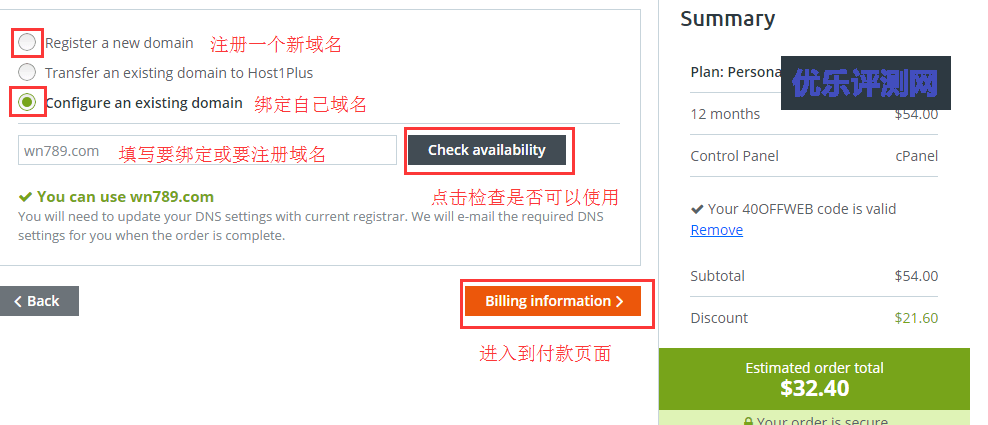Click the domain name input field
This screenshot has width=988, height=425.
pos(207,151)
